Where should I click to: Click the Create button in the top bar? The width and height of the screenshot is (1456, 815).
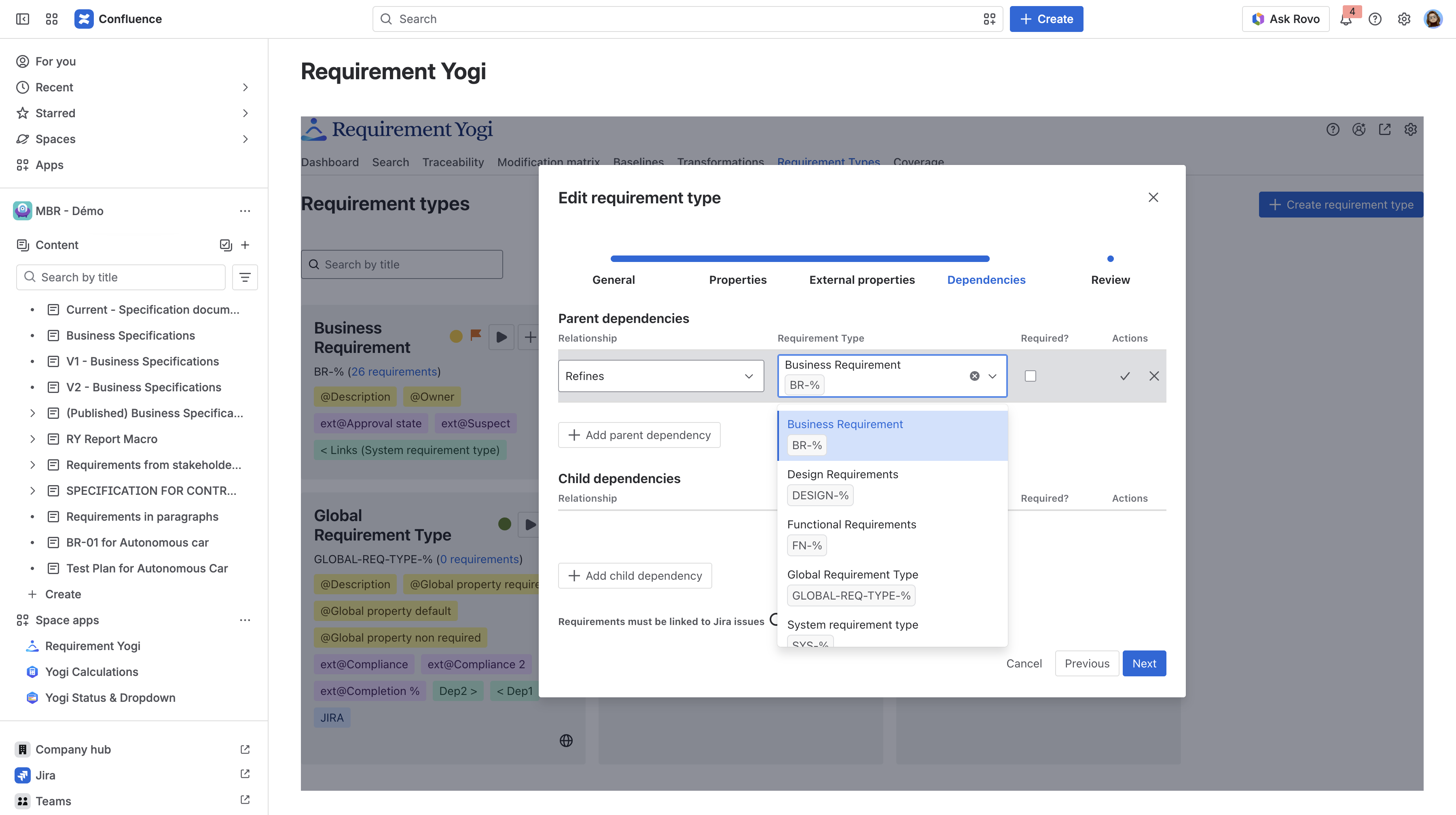point(1046,19)
